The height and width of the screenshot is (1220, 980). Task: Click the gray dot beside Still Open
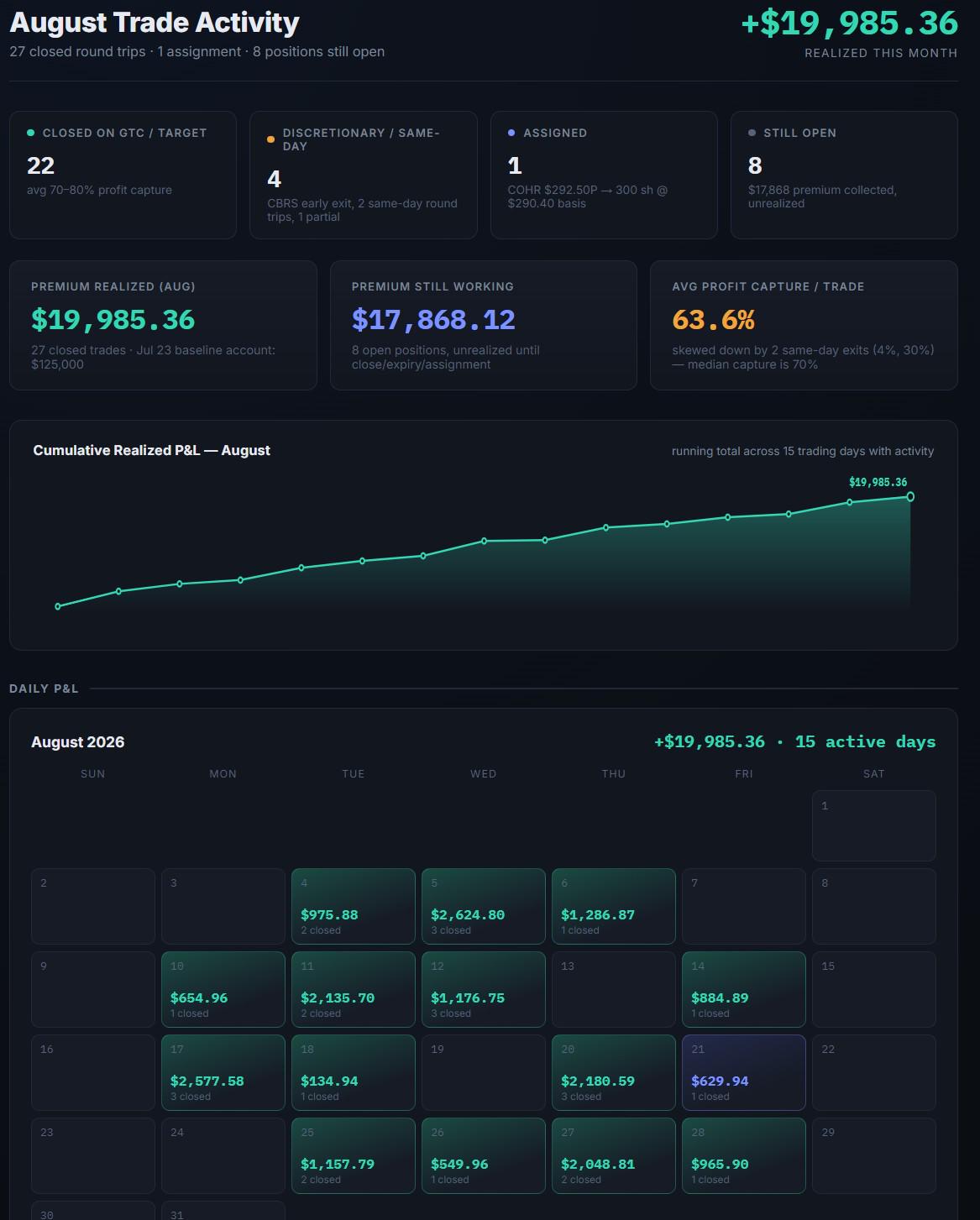point(752,133)
